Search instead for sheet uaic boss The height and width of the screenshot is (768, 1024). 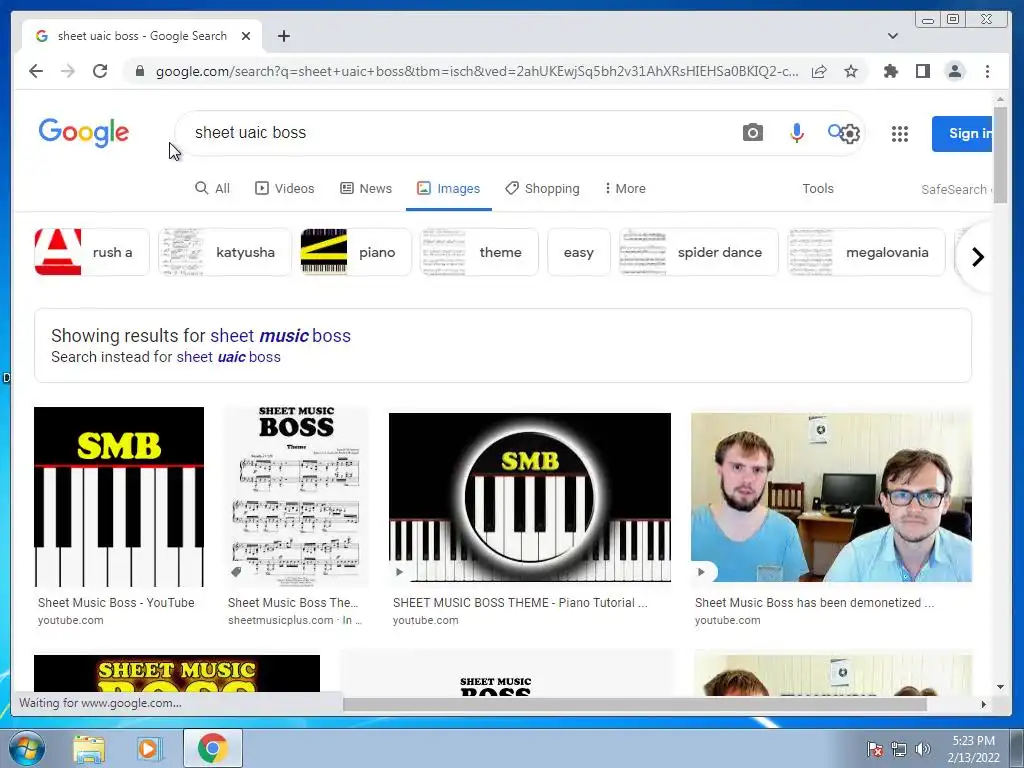(229, 357)
